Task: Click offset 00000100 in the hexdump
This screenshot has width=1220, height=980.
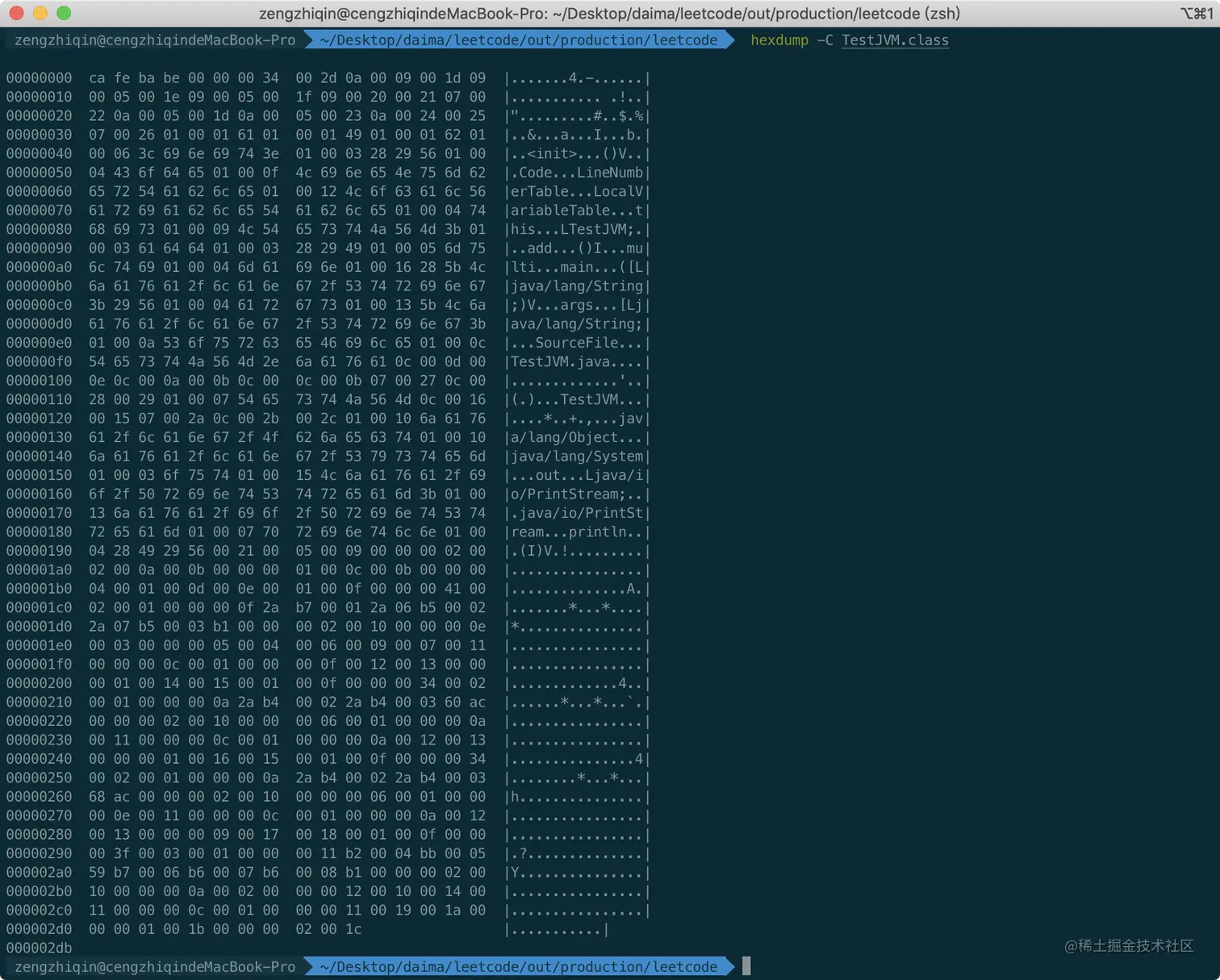Action: pos(39,381)
